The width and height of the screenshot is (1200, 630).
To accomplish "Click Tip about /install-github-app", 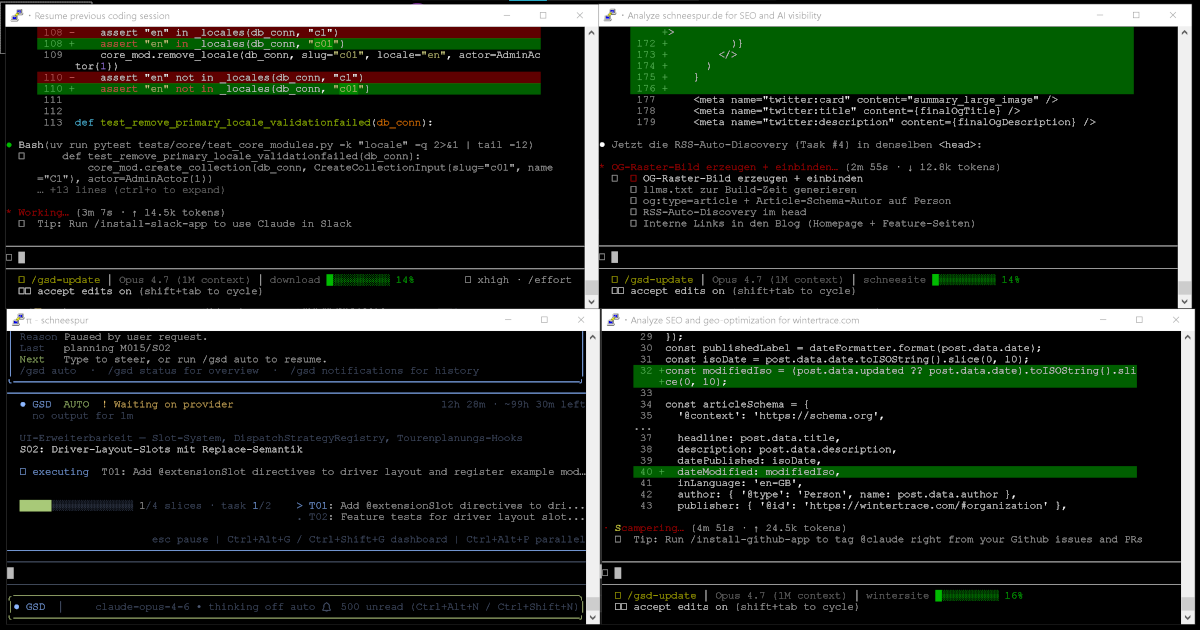I will tap(887, 539).
